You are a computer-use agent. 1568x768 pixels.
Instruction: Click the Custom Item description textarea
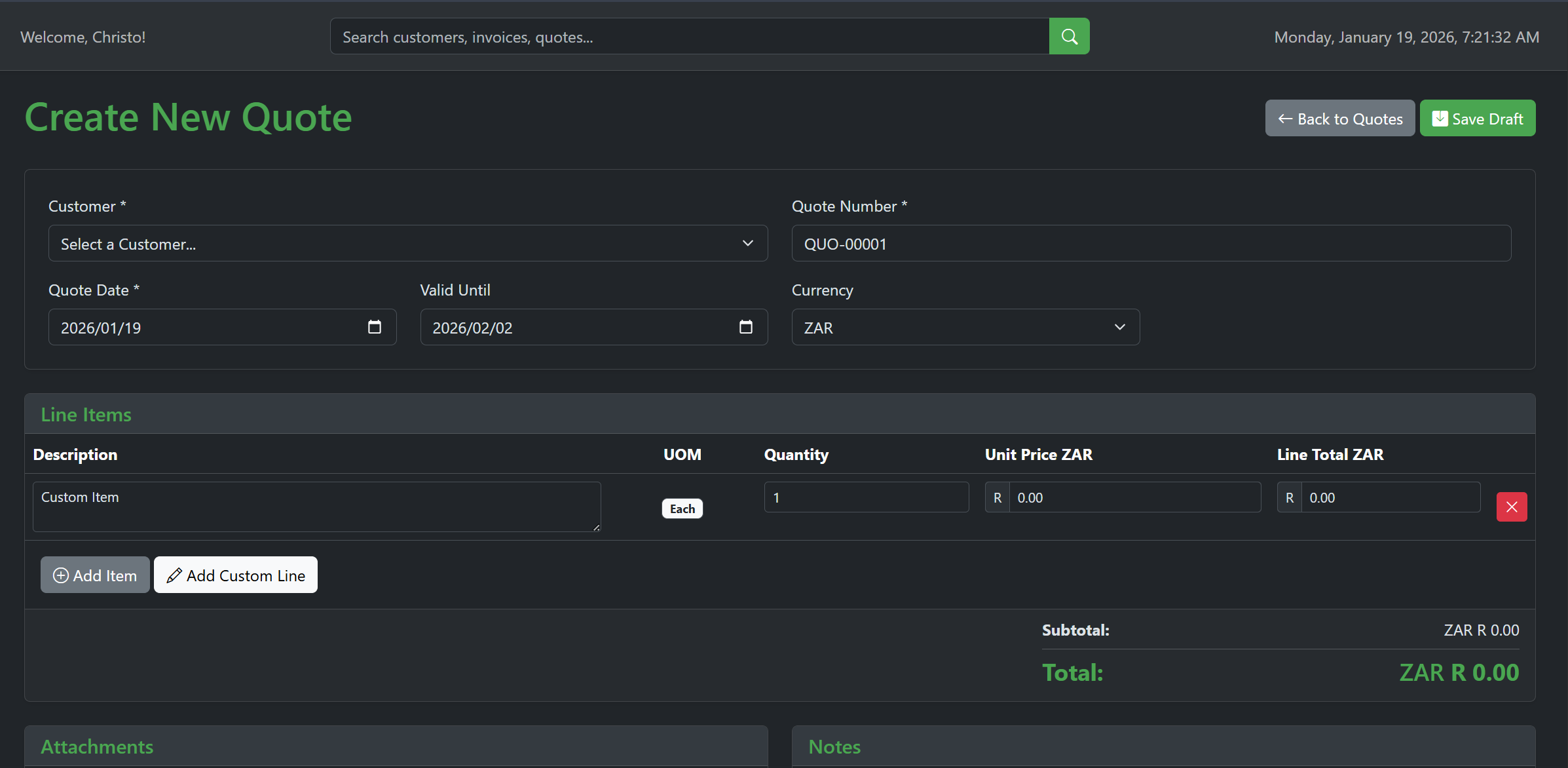(316, 507)
